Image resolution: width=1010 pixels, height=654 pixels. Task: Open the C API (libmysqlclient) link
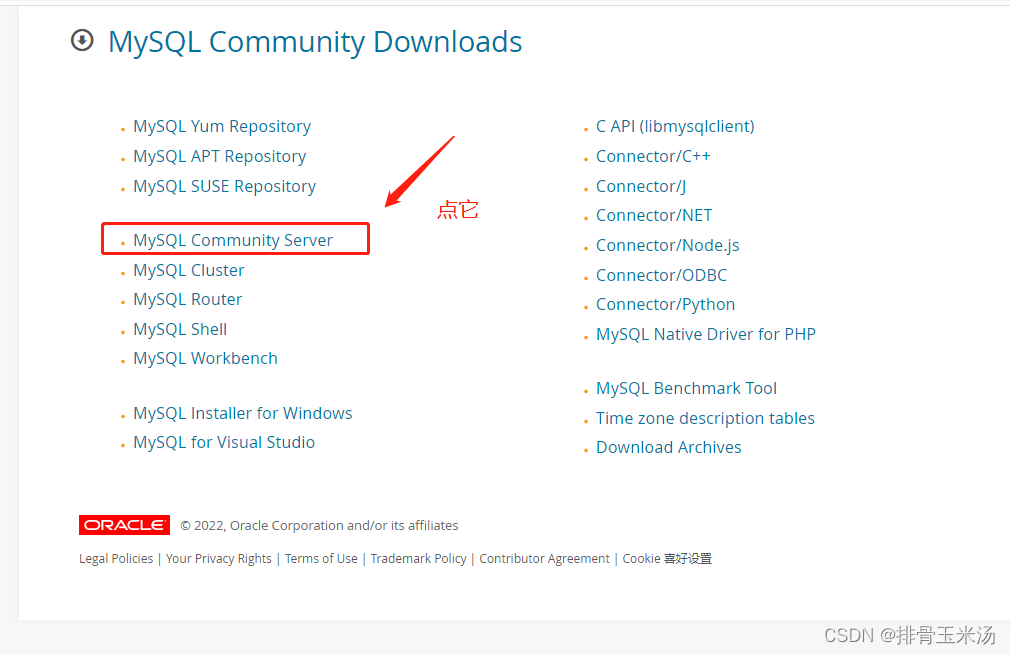tap(675, 126)
